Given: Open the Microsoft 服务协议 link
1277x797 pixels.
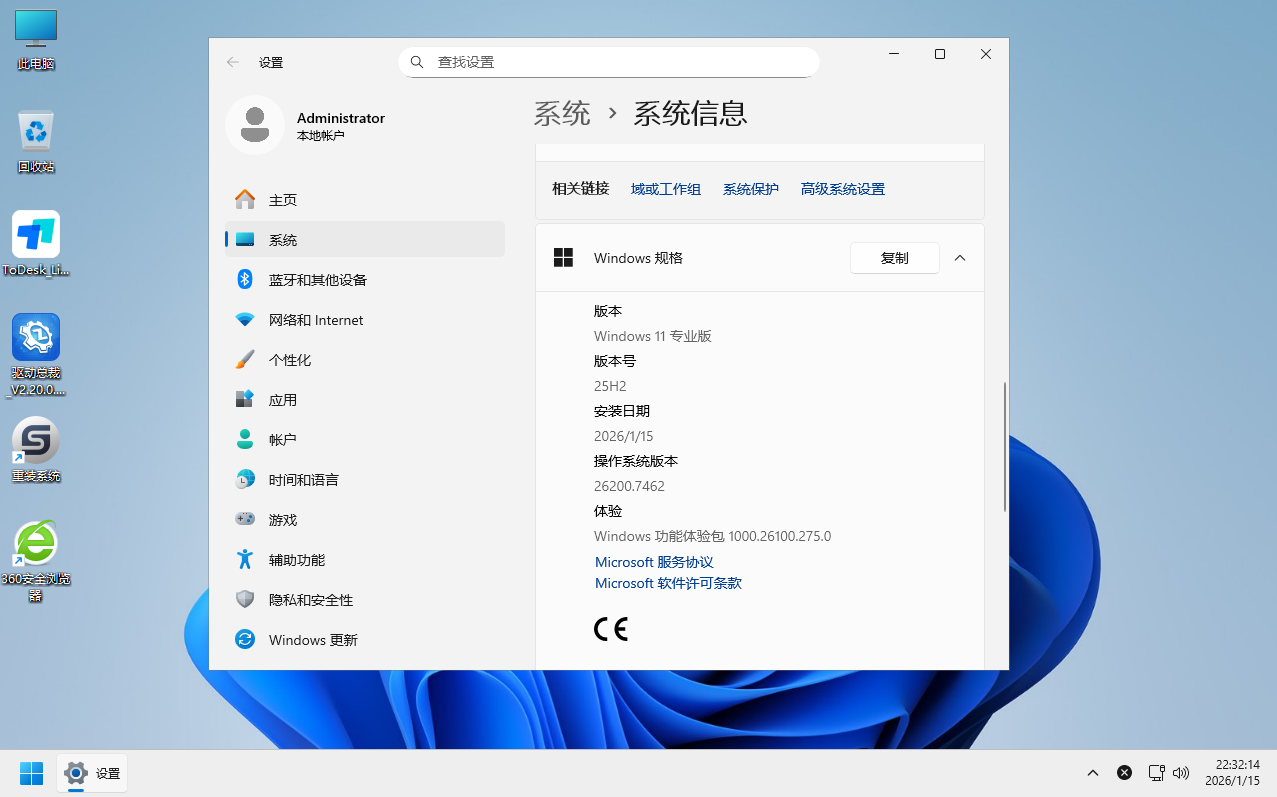Looking at the screenshot, I should click(654, 562).
